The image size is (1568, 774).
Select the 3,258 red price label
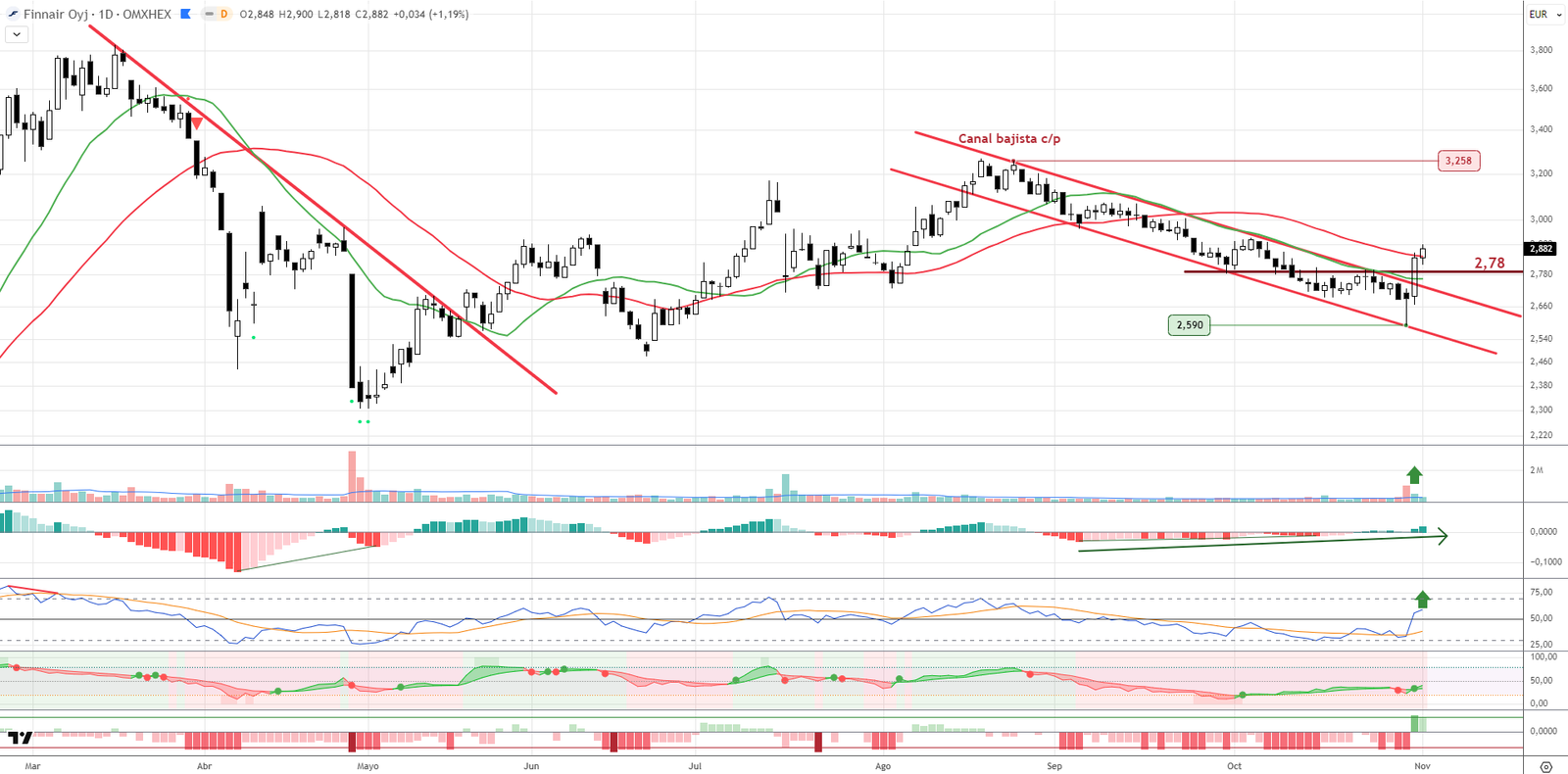[x=1458, y=161]
